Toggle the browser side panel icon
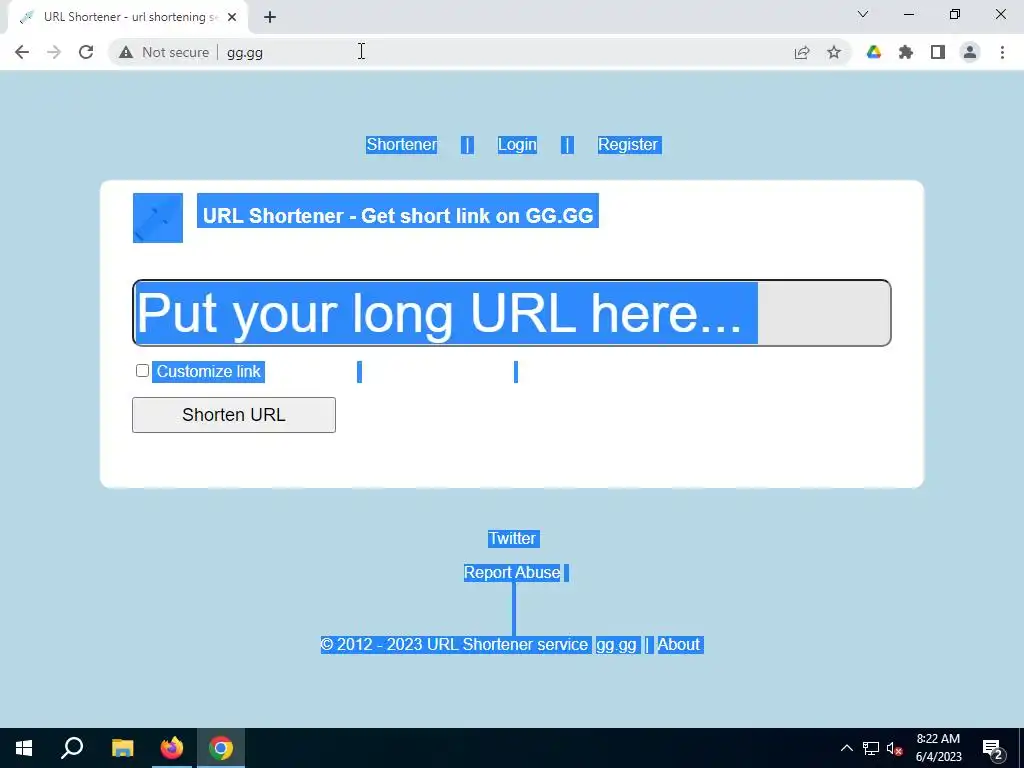Viewport: 1024px width, 768px height. [938, 52]
